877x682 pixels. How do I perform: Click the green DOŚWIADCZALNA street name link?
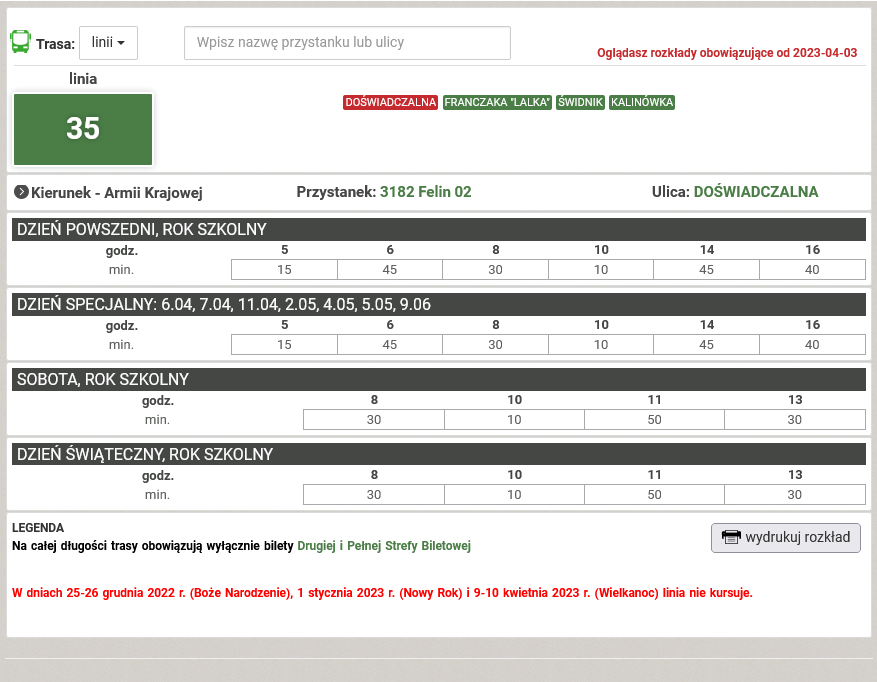755,192
